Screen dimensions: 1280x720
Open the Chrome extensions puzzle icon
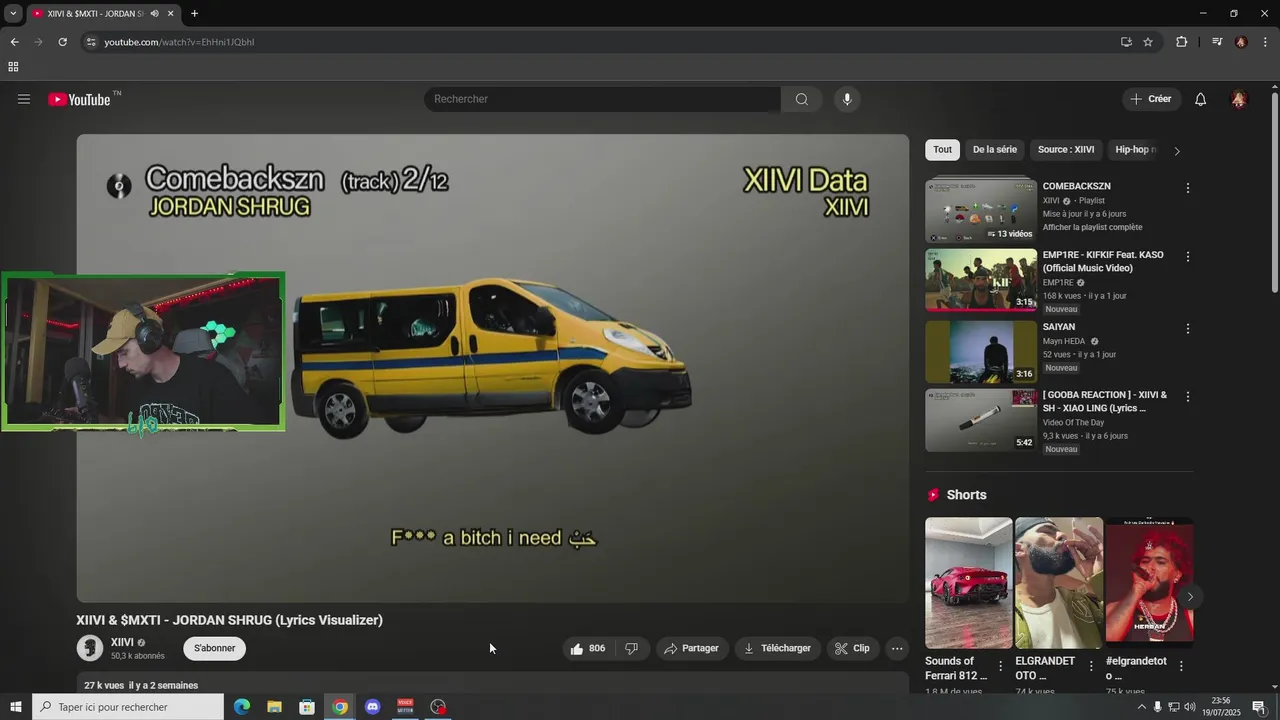[x=1181, y=42]
